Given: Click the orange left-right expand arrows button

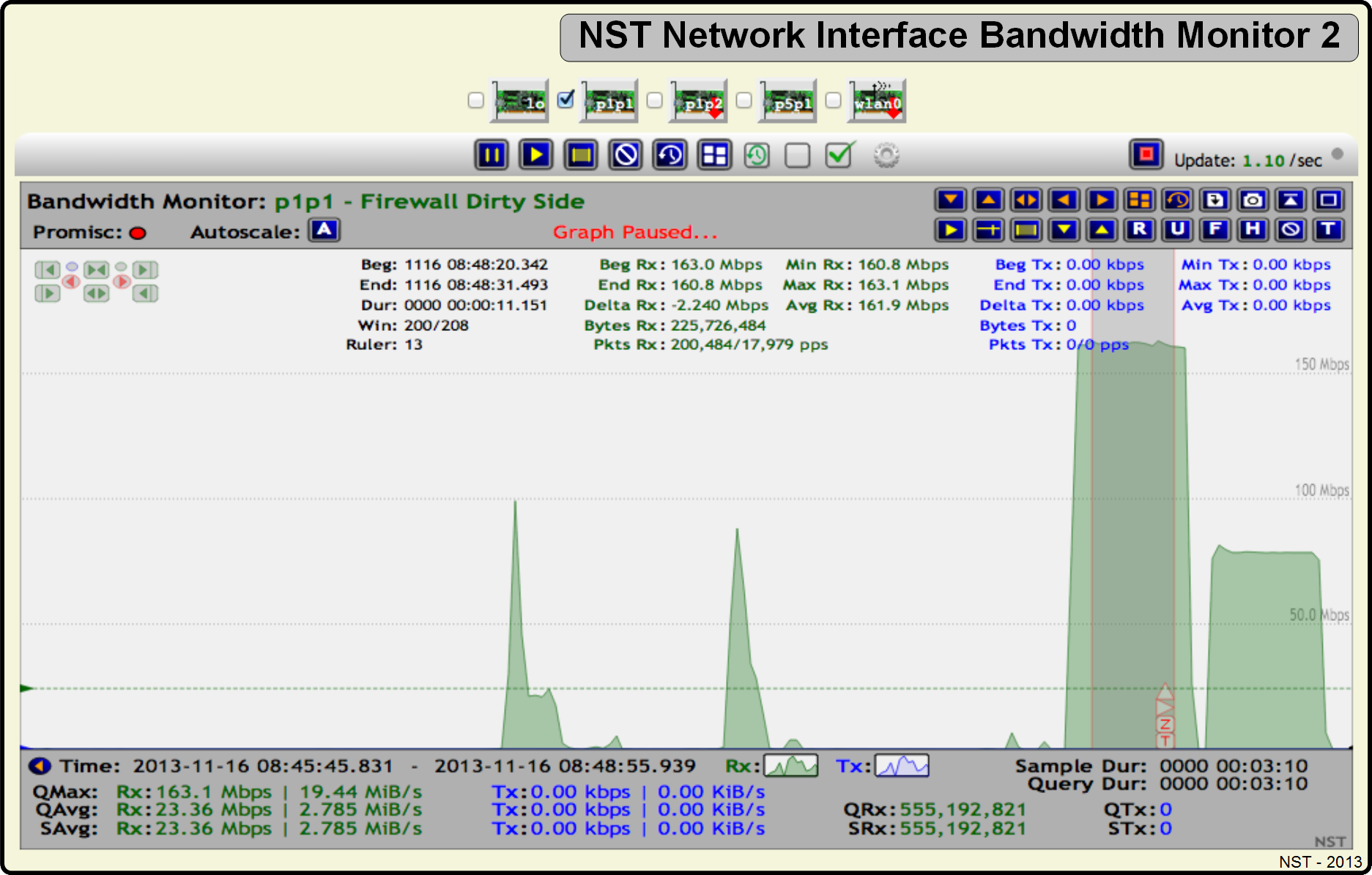Looking at the screenshot, I should [x=1026, y=200].
